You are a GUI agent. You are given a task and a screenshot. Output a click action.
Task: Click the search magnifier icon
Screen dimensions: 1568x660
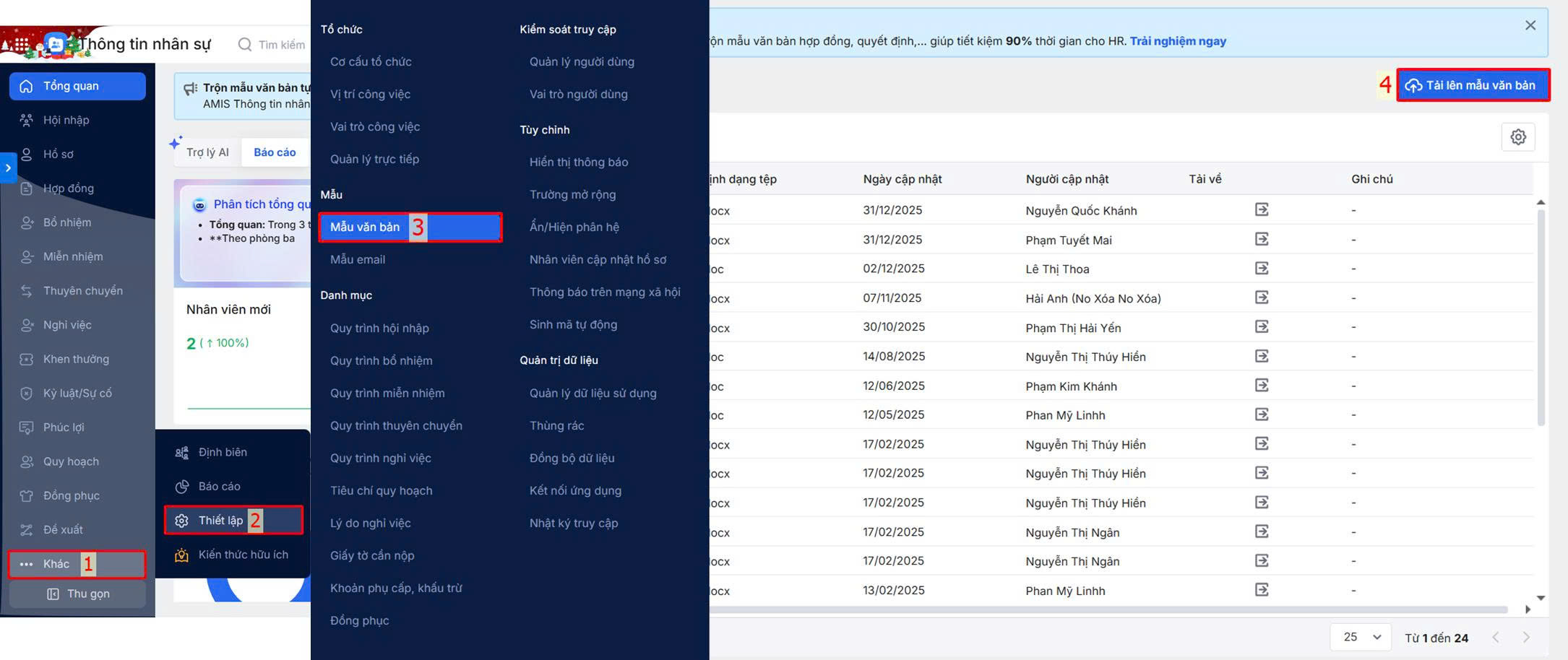tap(245, 45)
